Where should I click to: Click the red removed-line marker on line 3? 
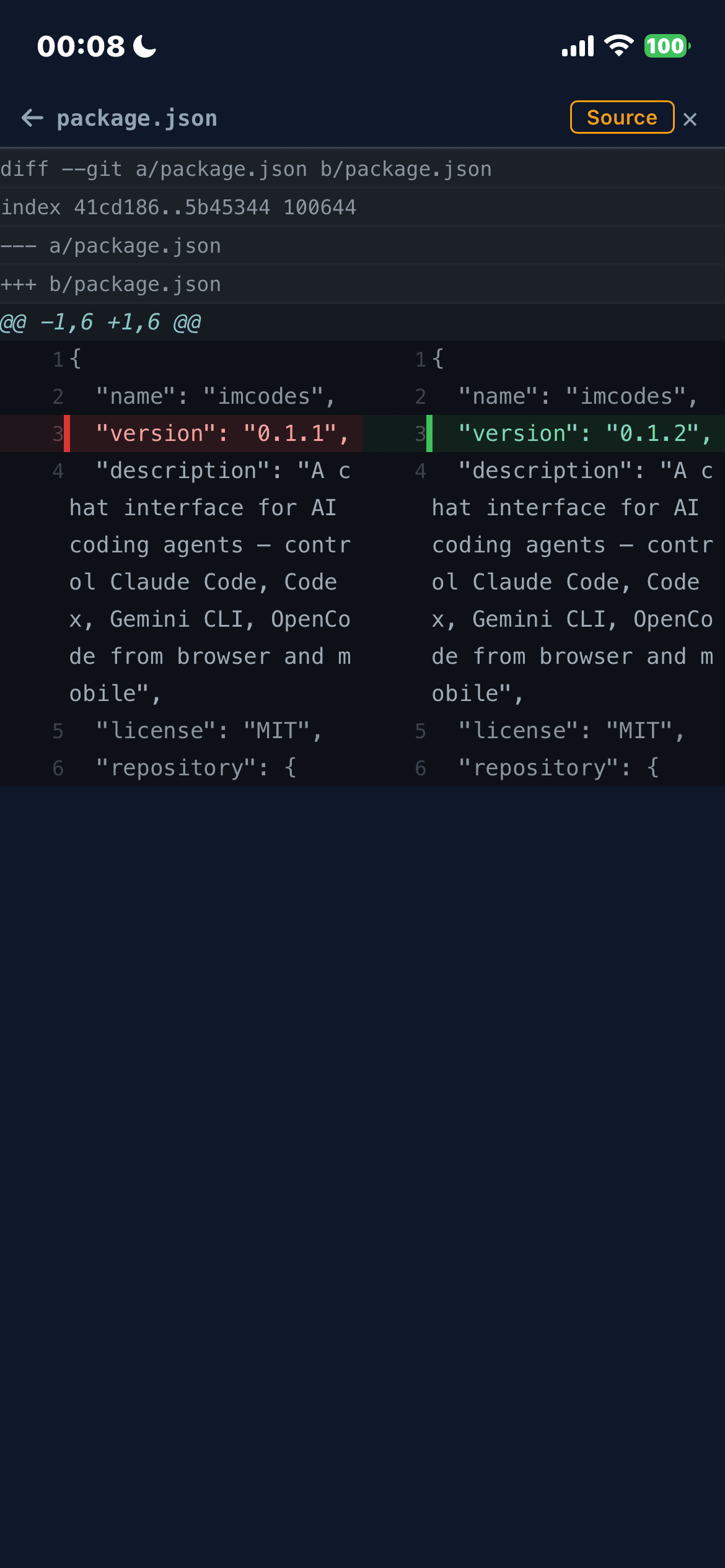(x=67, y=433)
